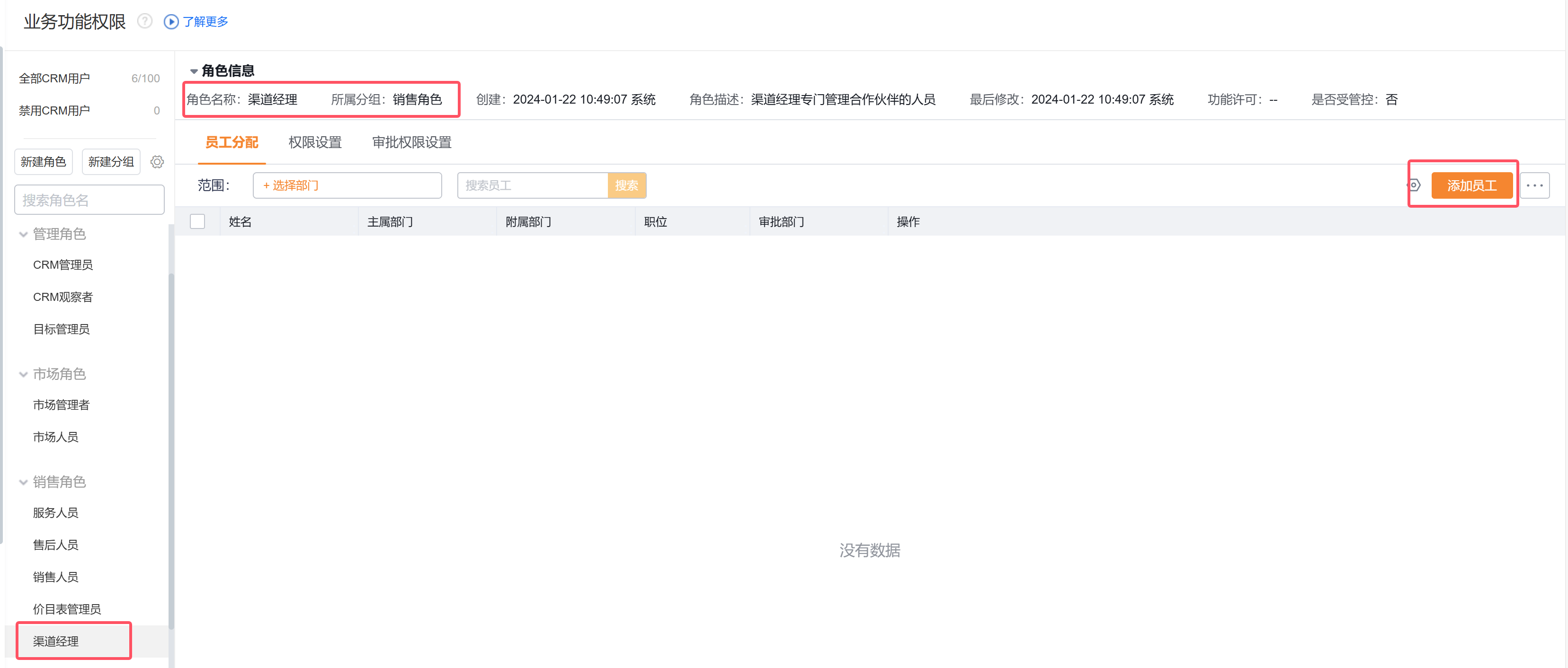
Task: Open the 了解更多 link
Action: 205,22
